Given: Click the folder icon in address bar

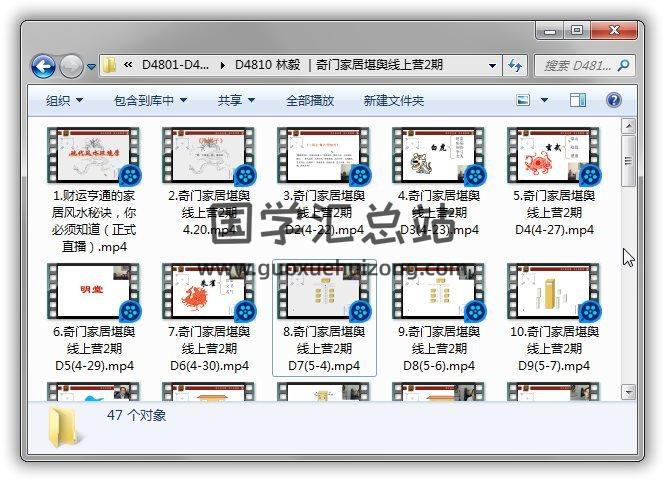Looking at the screenshot, I should [x=111, y=66].
